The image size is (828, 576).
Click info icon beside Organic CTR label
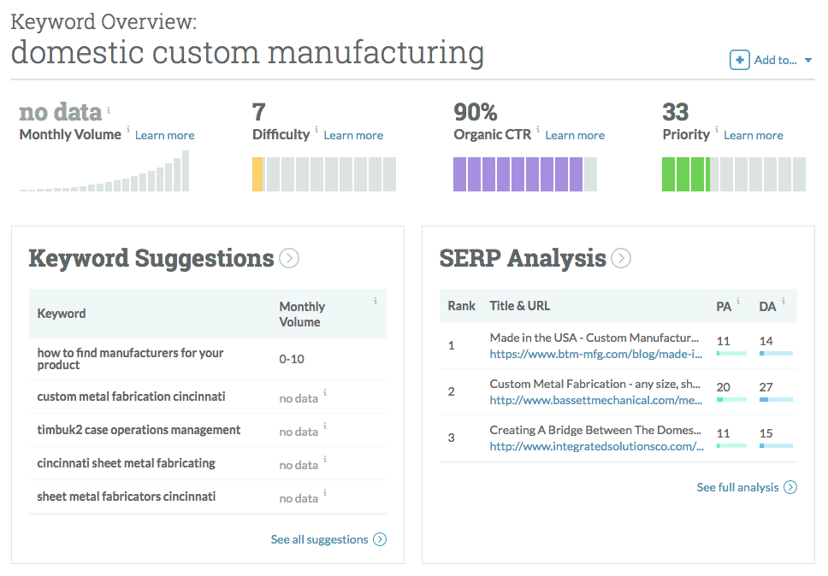coord(538,129)
